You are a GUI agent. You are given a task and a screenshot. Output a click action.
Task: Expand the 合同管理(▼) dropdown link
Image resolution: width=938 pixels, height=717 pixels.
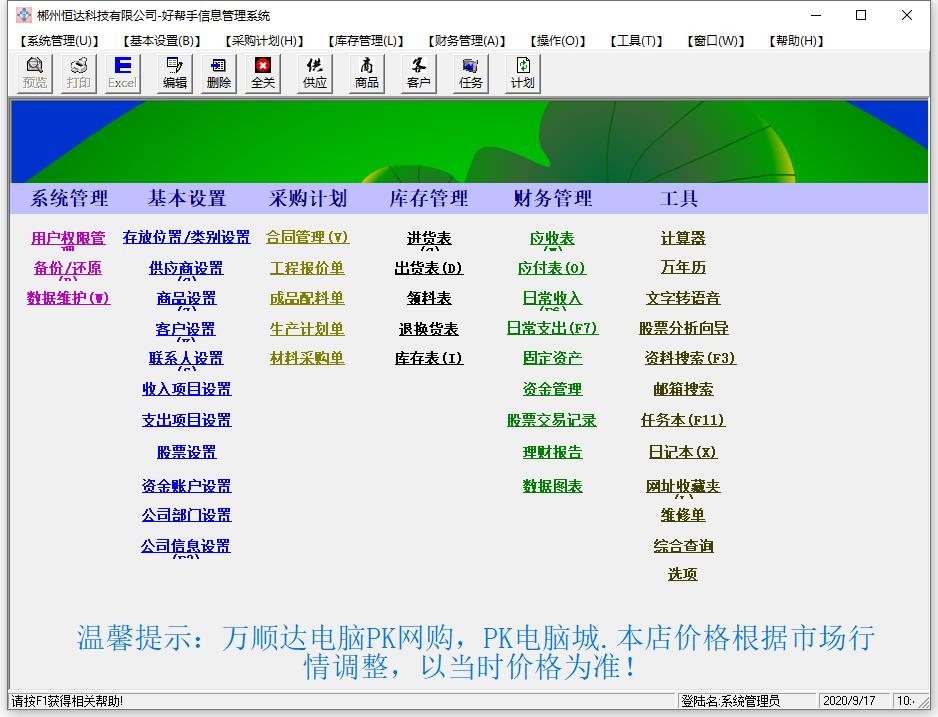click(x=307, y=237)
